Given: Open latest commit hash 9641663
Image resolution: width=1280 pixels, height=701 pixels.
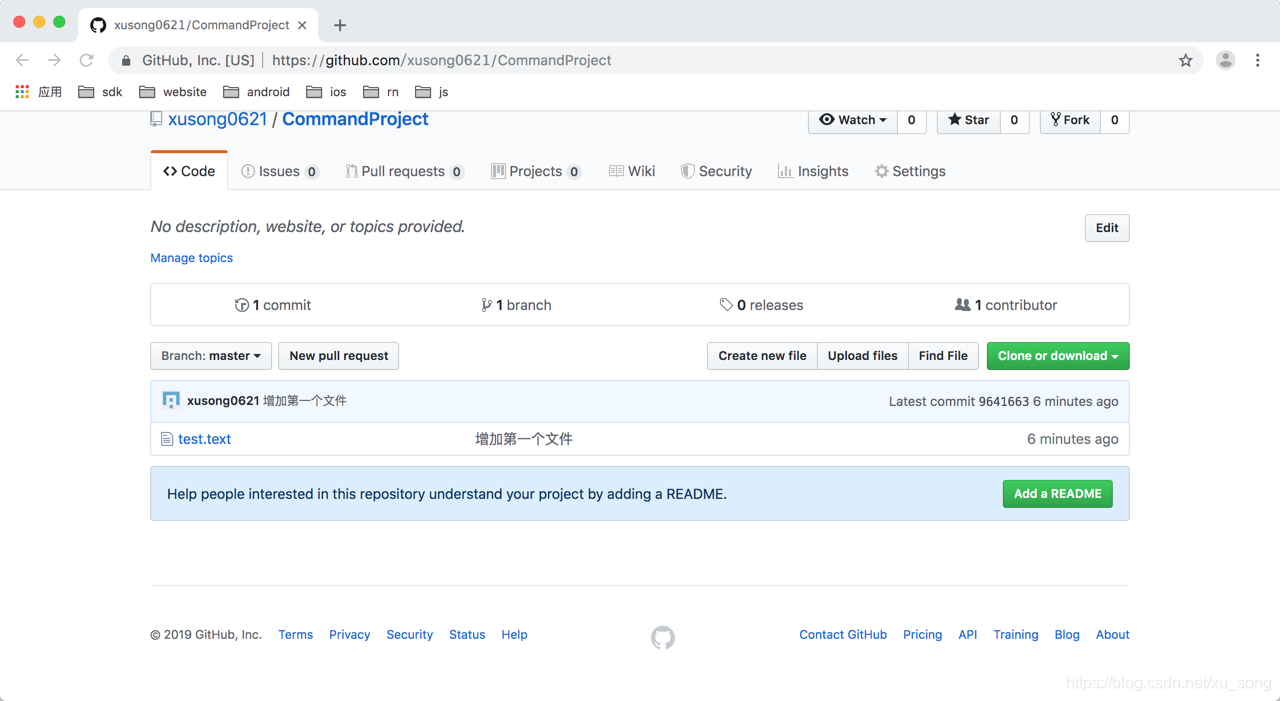Looking at the screenshot, I should coord(1004,401).
